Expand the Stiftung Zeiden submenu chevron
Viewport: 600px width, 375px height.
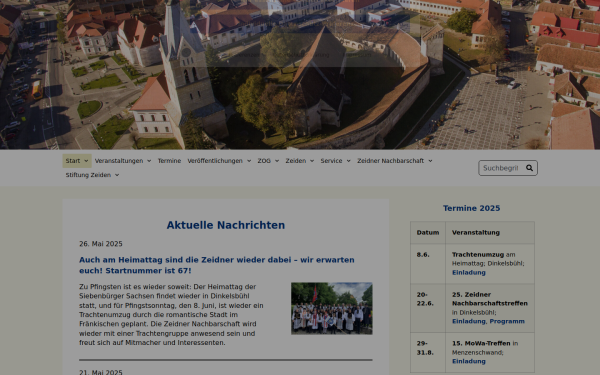[117, 175]
